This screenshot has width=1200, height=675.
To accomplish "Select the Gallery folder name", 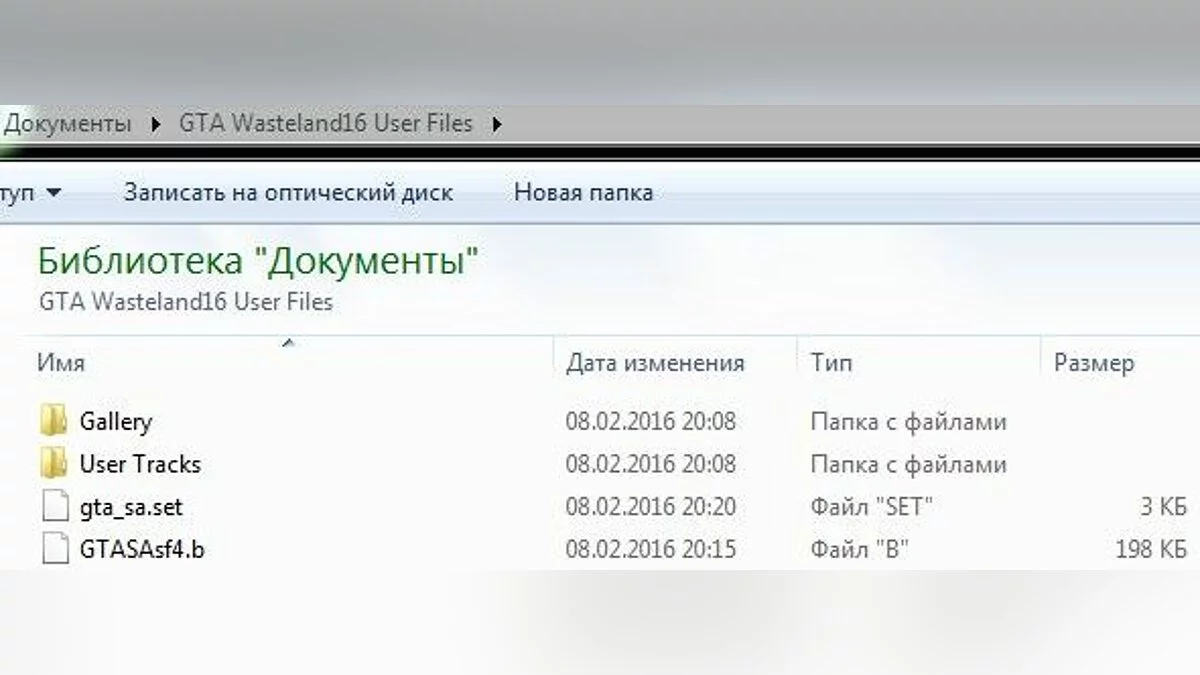I will (116, 422).
